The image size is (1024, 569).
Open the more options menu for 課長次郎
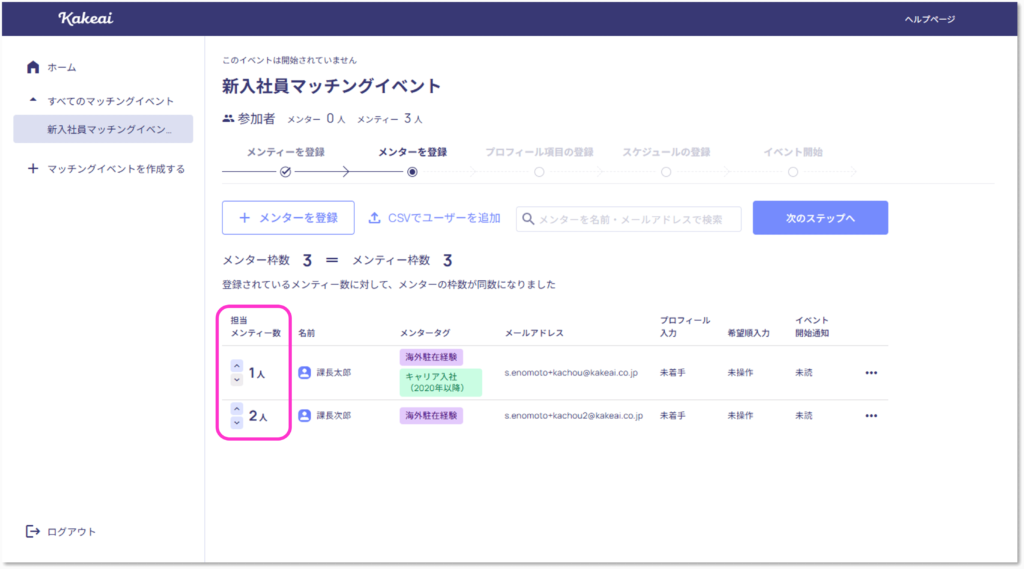(x=871, y=416)
